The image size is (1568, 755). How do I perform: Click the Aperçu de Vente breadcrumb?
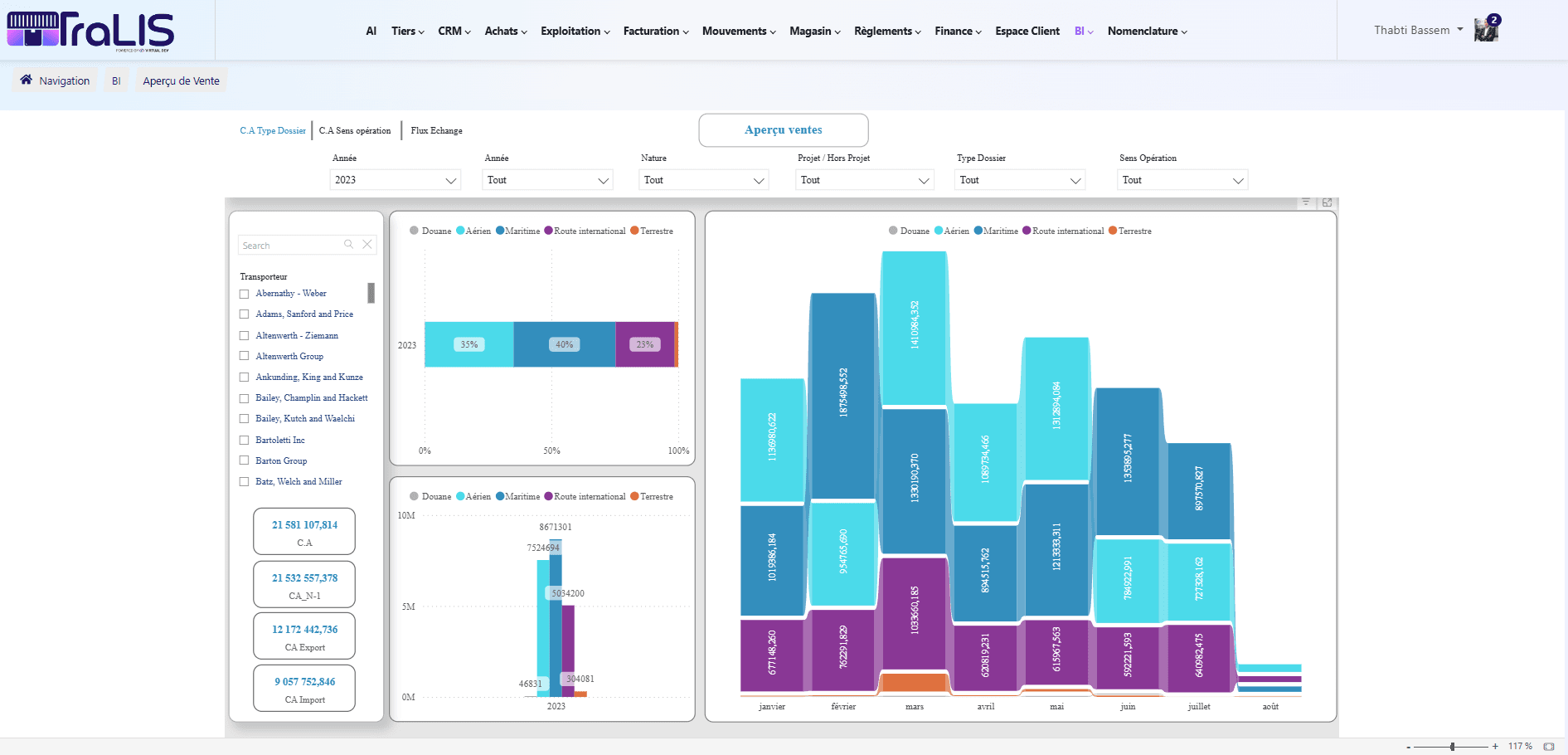(x=182, y=81)
